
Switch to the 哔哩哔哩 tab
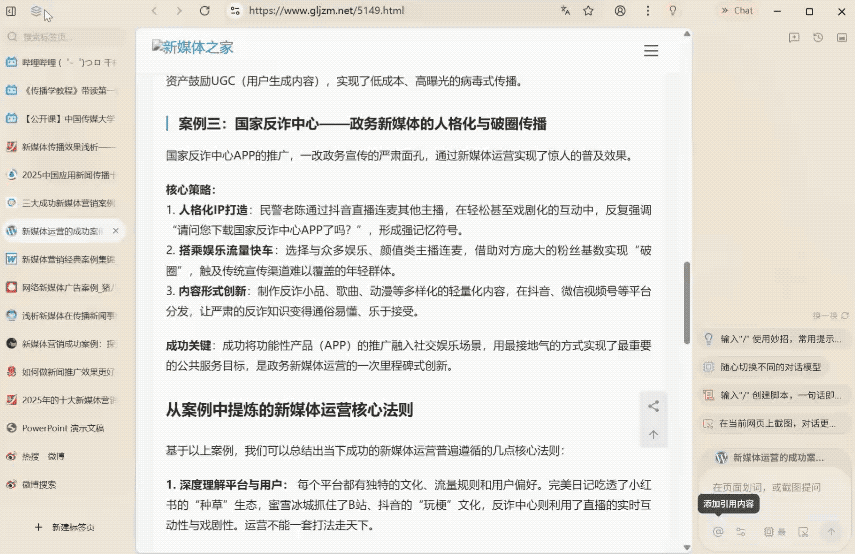[63, 63]
